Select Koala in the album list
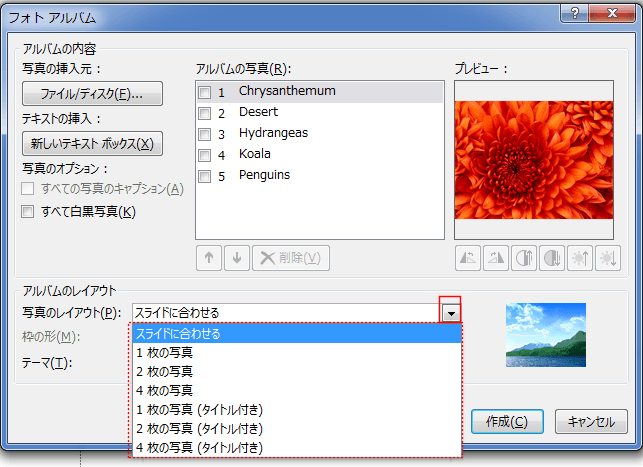The image size is (643, 467). pos(320,155)
